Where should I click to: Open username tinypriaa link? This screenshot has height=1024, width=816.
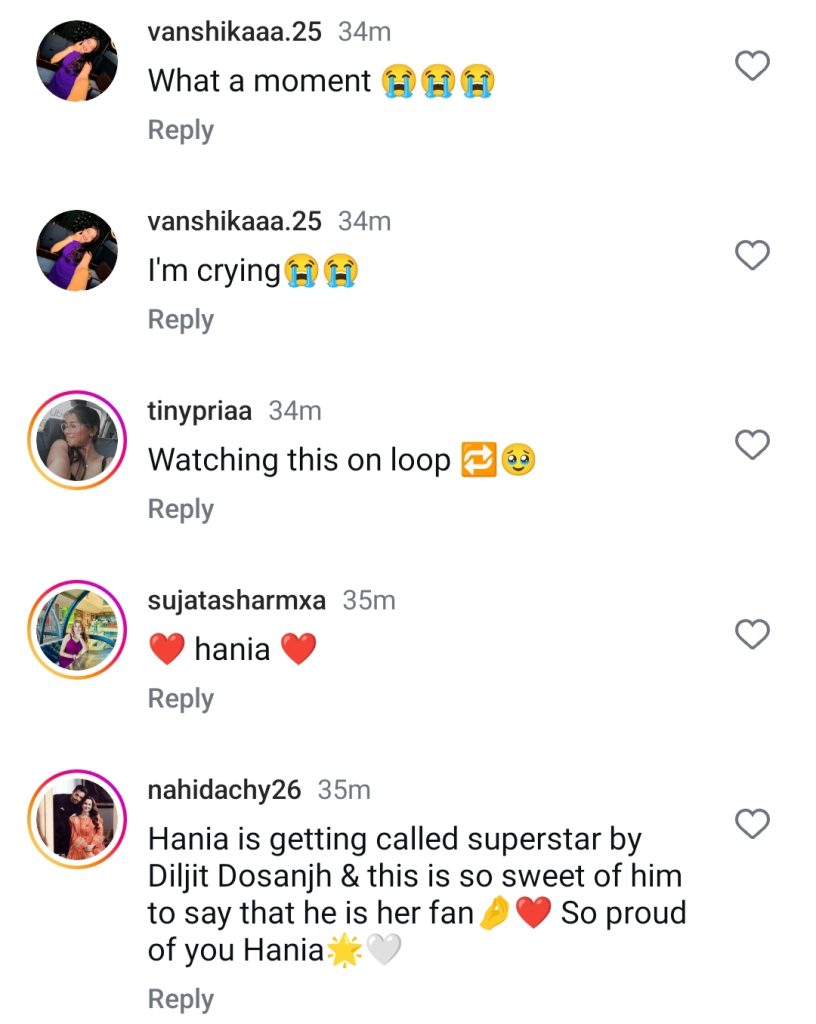pyautogui.click(x=200, y=411)
